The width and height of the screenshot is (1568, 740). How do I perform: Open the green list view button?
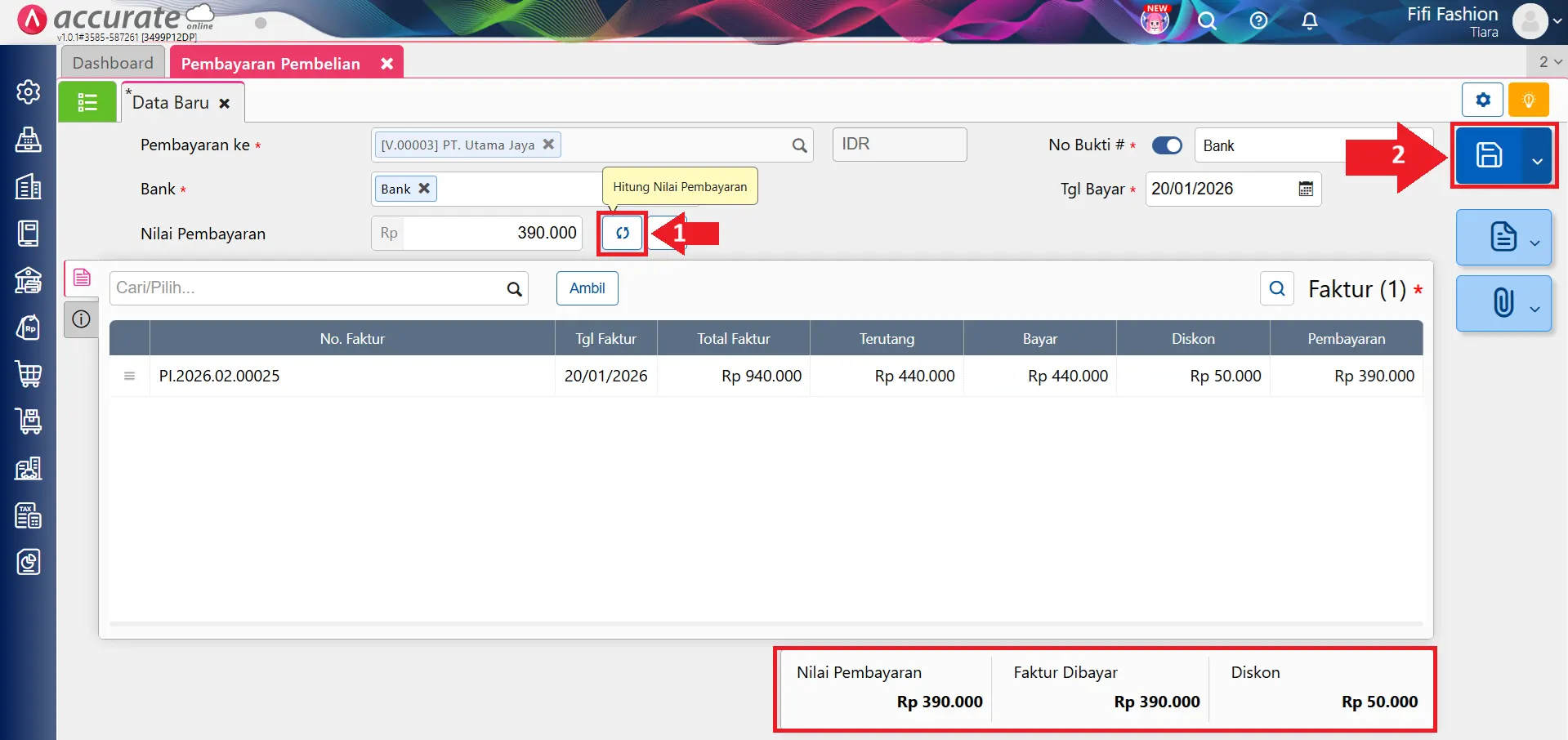pos(87,102)
